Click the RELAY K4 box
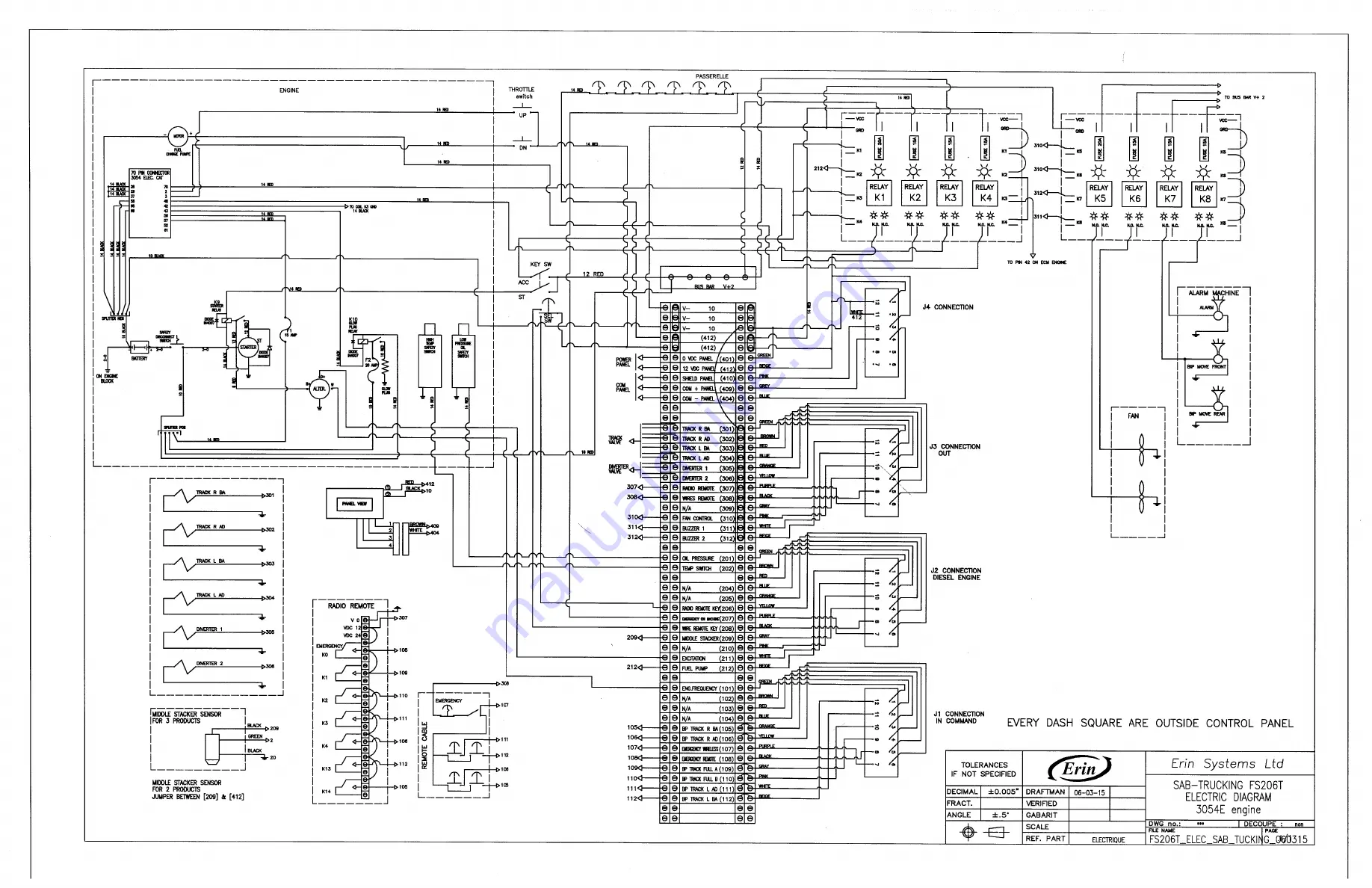The image size is (1372, 888). (985, 193)
